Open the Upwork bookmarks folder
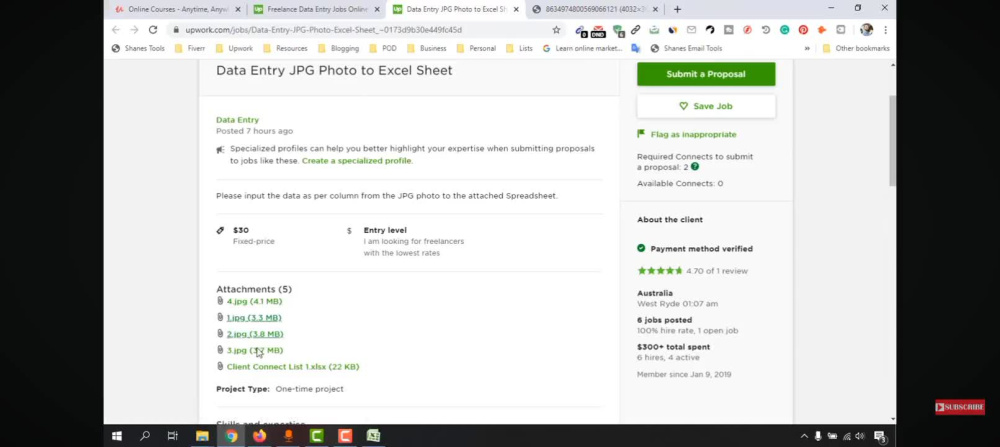Screen dimensions: 1000x447 point(235,48)
